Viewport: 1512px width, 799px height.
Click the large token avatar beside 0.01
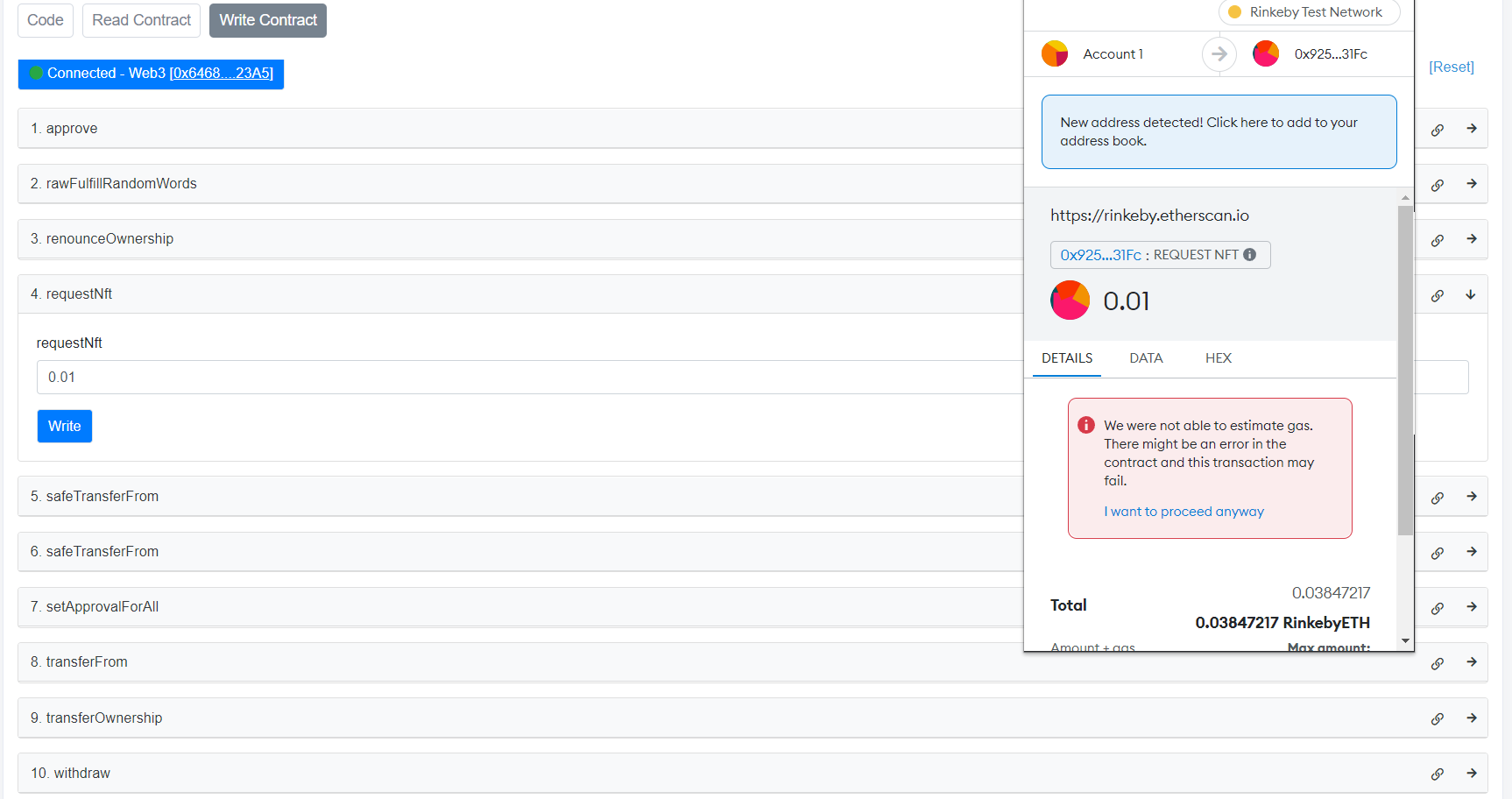tap(1070, 300)
